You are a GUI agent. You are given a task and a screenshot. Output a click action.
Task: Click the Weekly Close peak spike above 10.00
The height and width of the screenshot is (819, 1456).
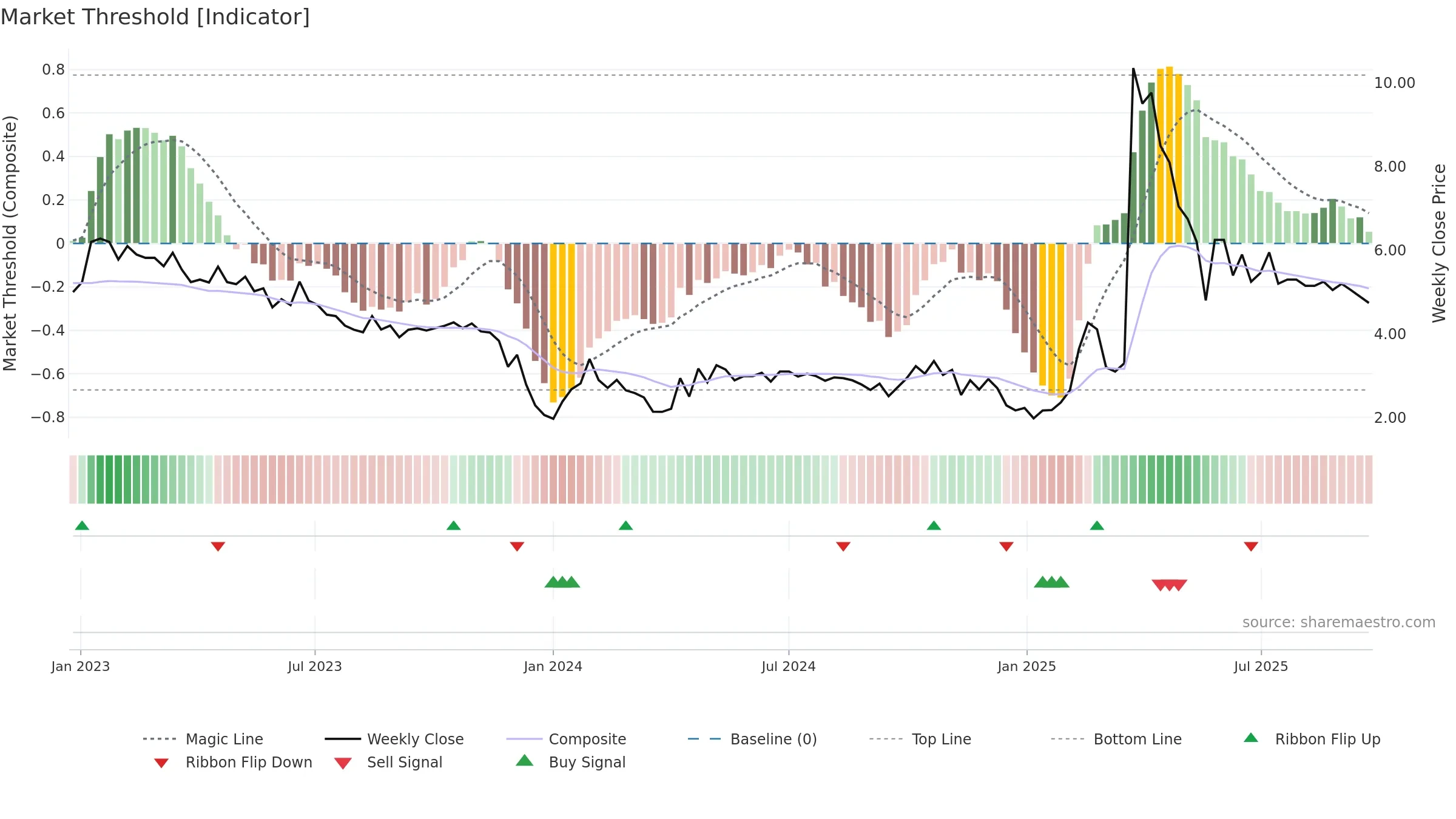[1133, 69]
